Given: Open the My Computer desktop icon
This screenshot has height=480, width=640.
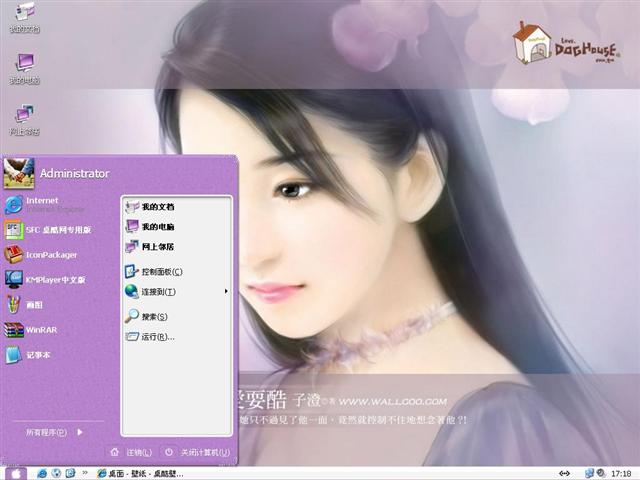Looking at the screenshot, I should tap(24, 69).
